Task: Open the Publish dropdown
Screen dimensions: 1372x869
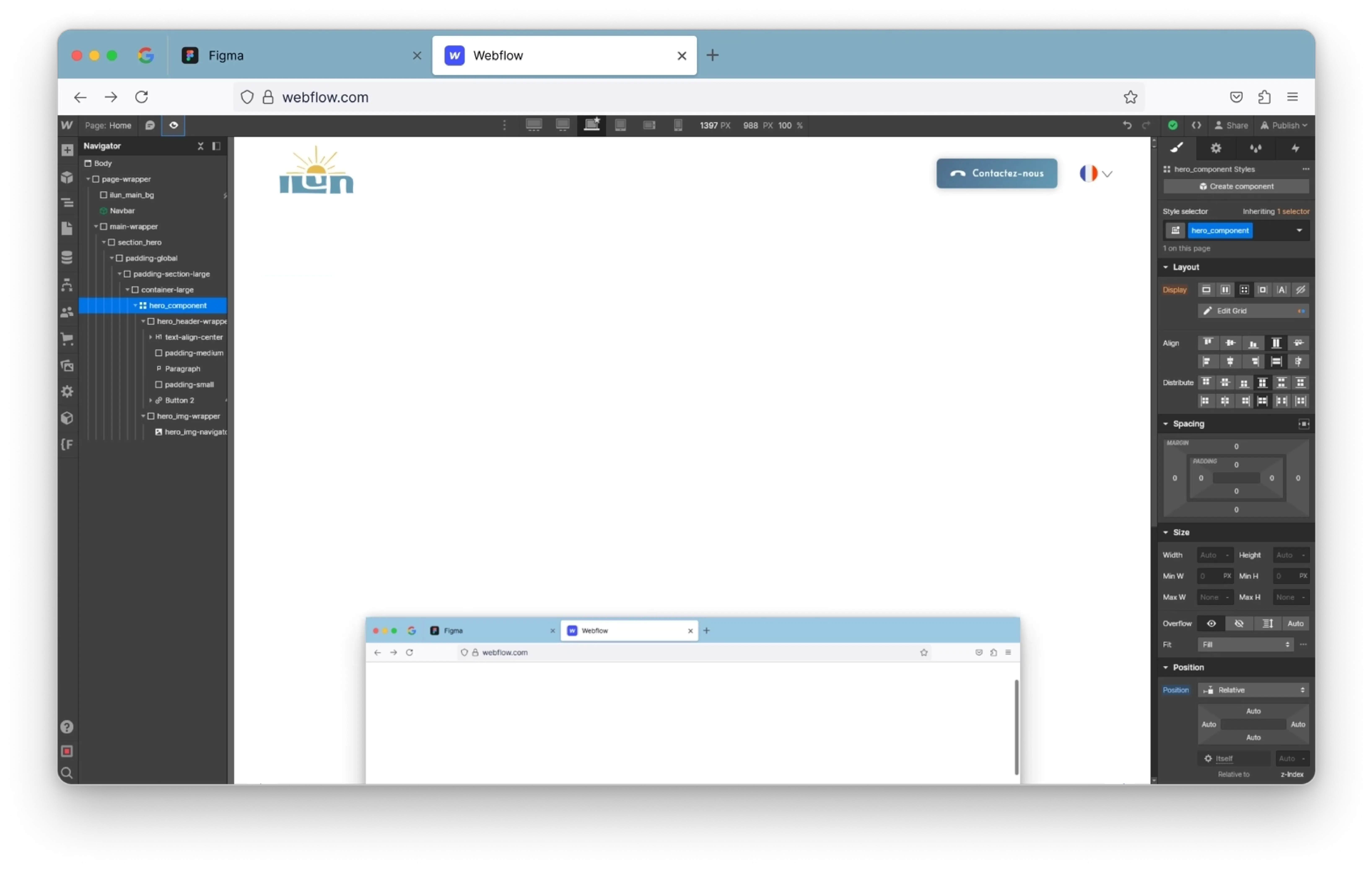Action: pyautogui.click(x=1284, y=125)
